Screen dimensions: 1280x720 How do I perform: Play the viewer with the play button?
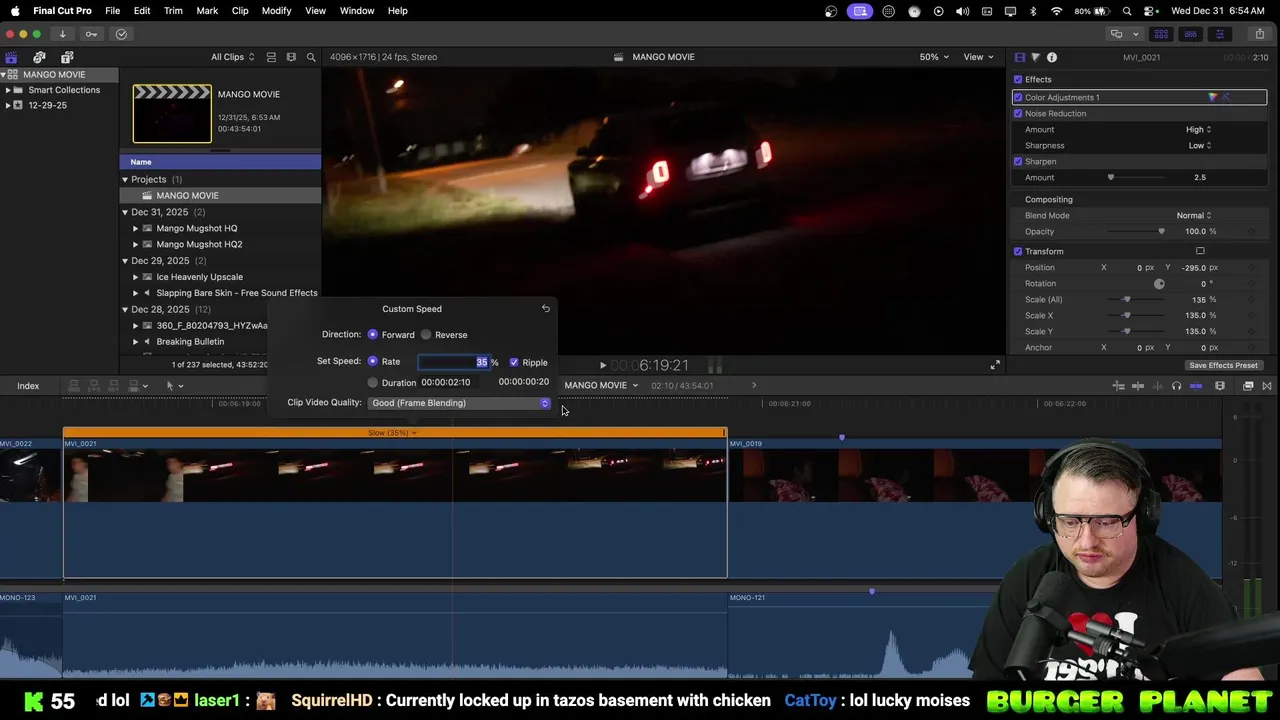tap(602, 366)
